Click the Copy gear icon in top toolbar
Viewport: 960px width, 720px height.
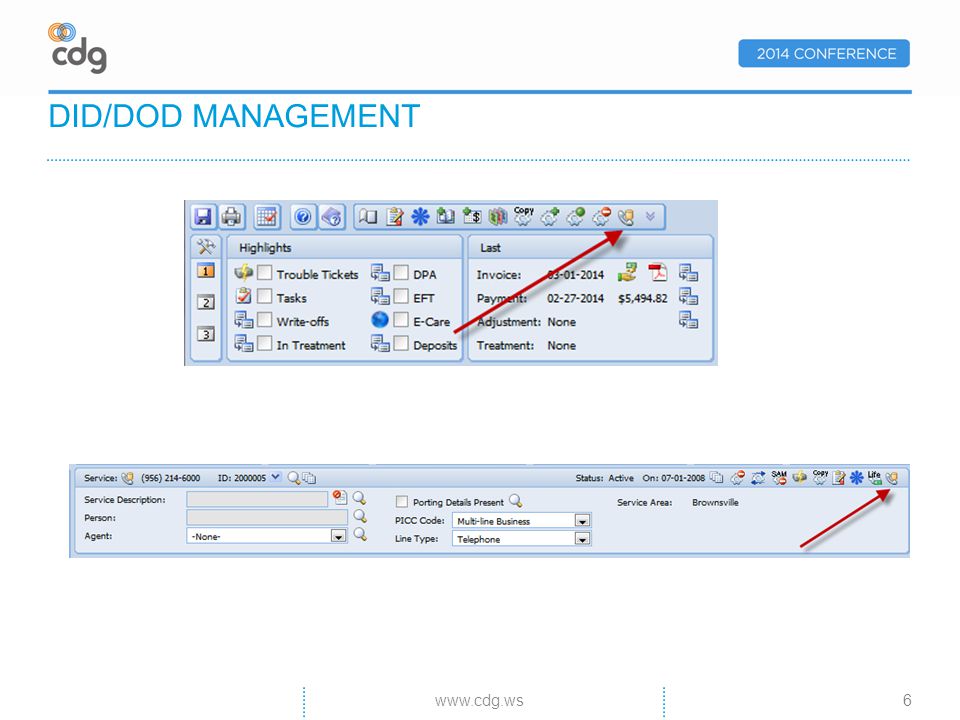pyautogui.click(x=523, y=216)
